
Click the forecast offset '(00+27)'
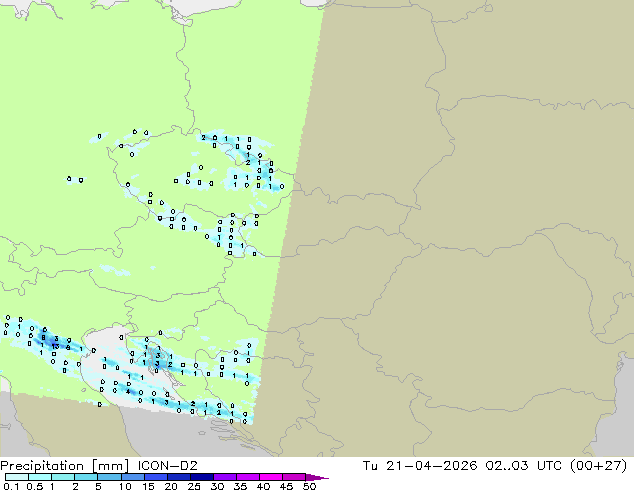(x=598, y=466)
